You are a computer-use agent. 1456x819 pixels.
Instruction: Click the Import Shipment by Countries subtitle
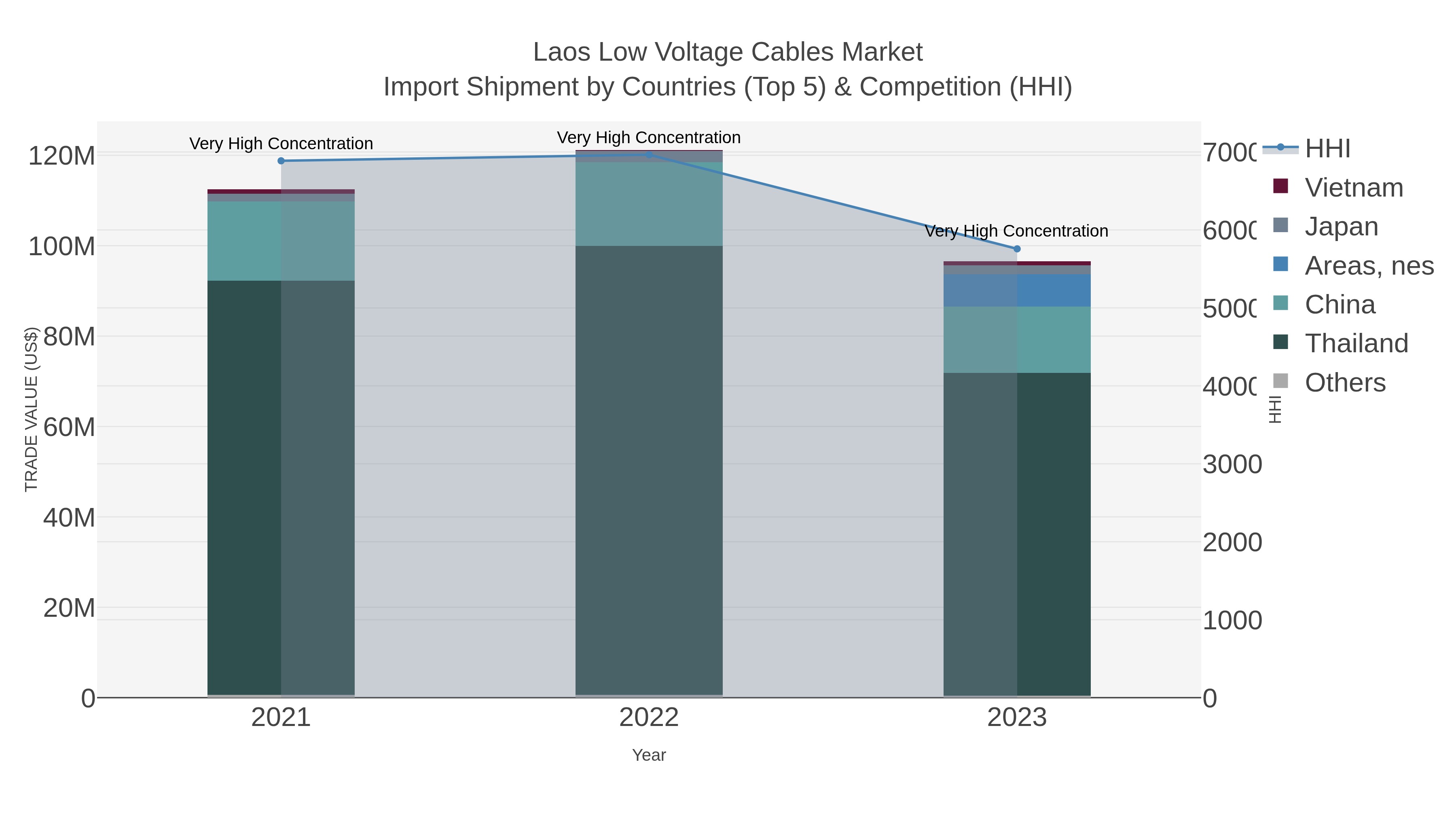click(728, 87)
